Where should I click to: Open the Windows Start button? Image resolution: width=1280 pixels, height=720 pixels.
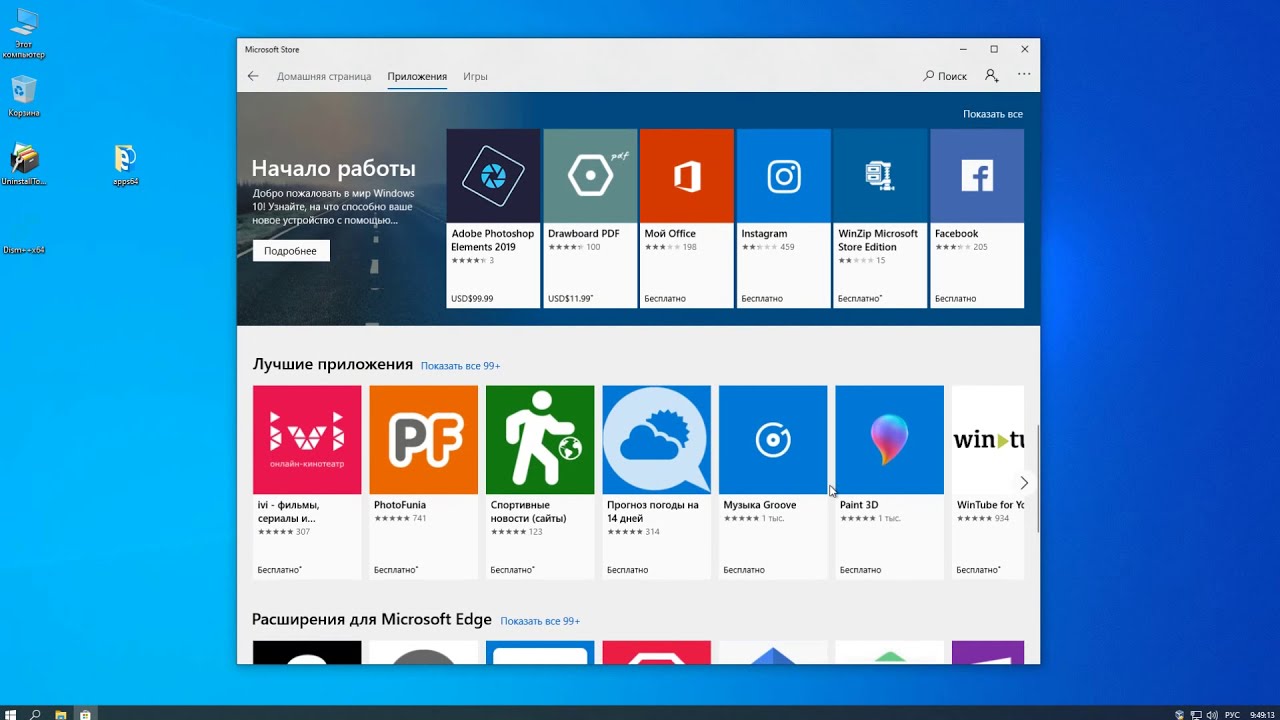[x=12, y=714]
